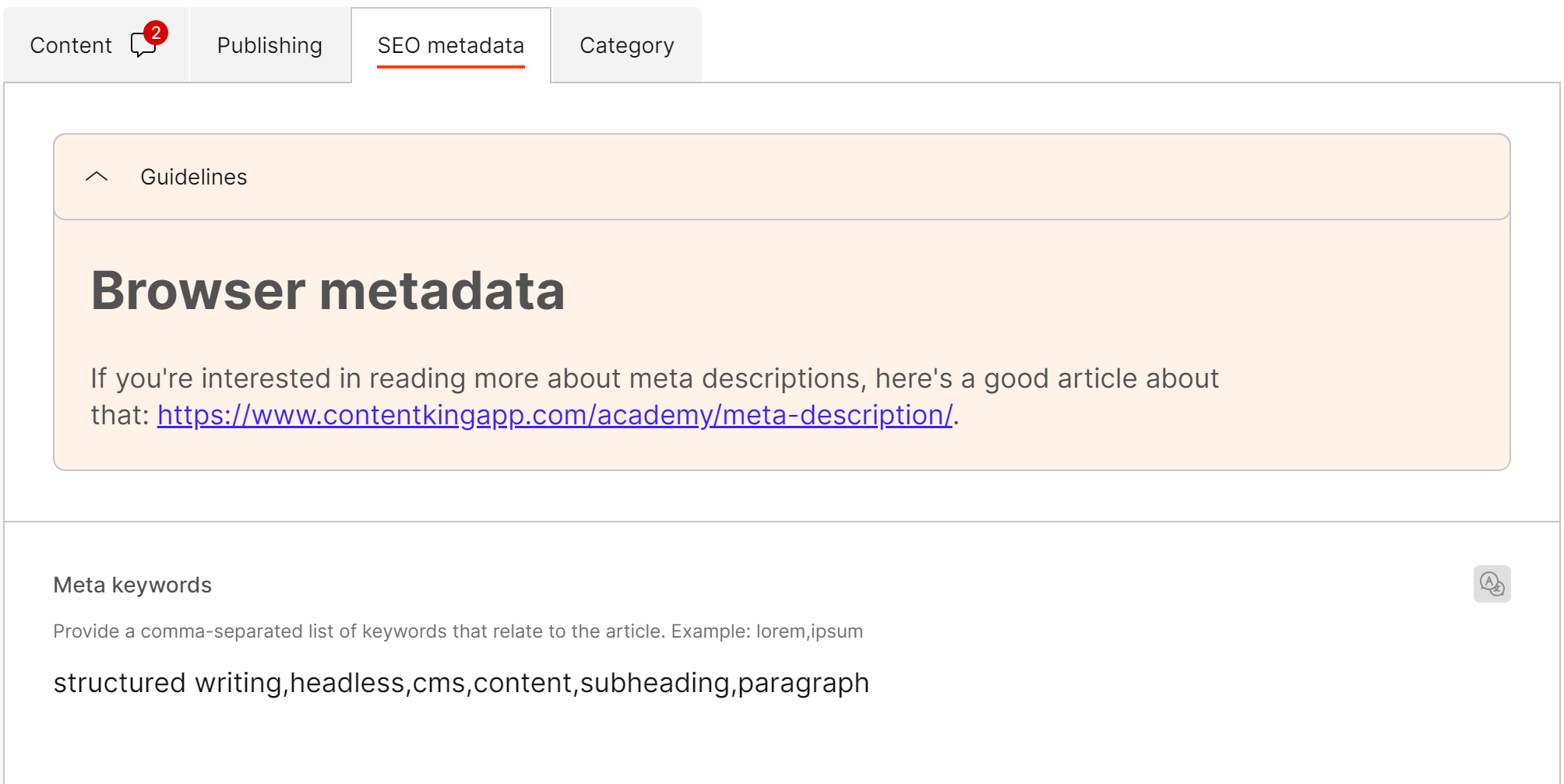Click the 'structured writing' keyword text

click(x=167, y=683)
